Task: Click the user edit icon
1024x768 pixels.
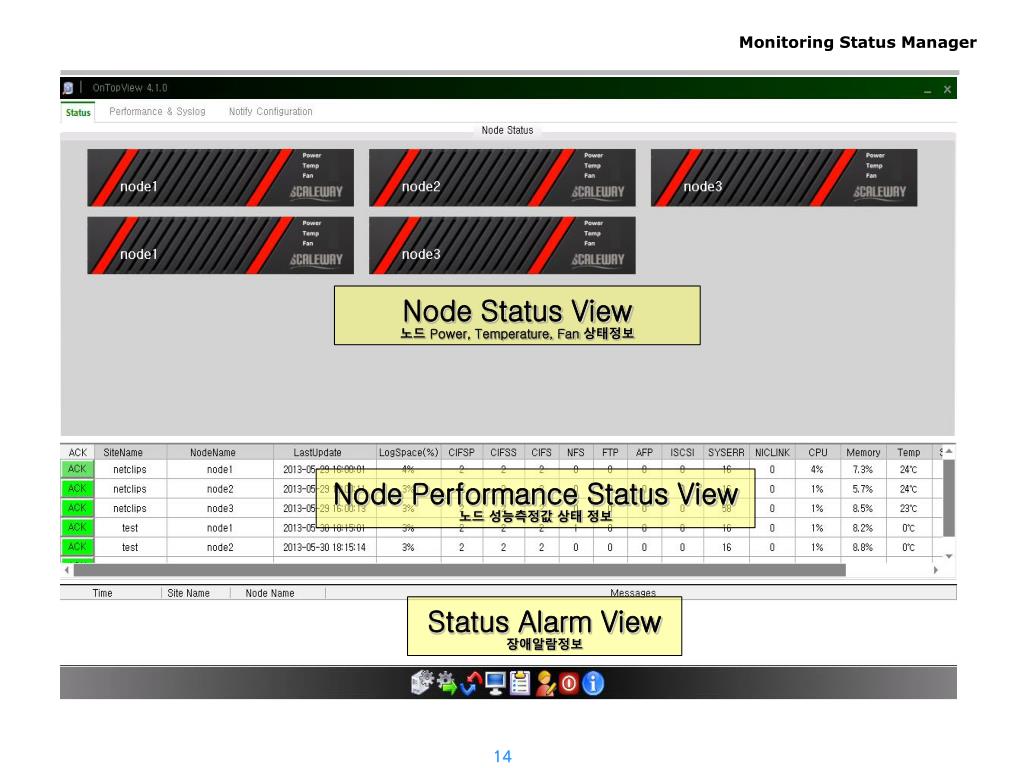Action: pos(545,684)
